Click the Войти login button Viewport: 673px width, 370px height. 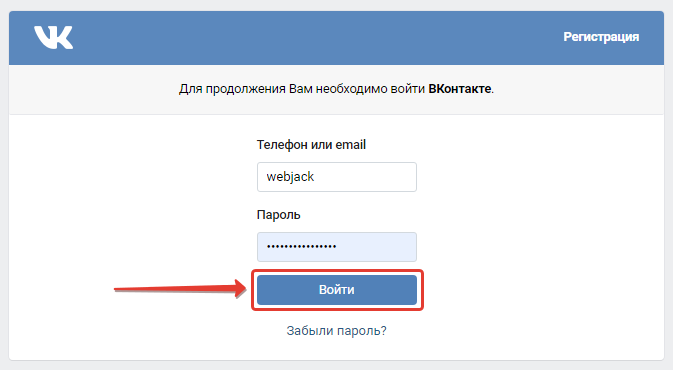(x=336, y=290)
